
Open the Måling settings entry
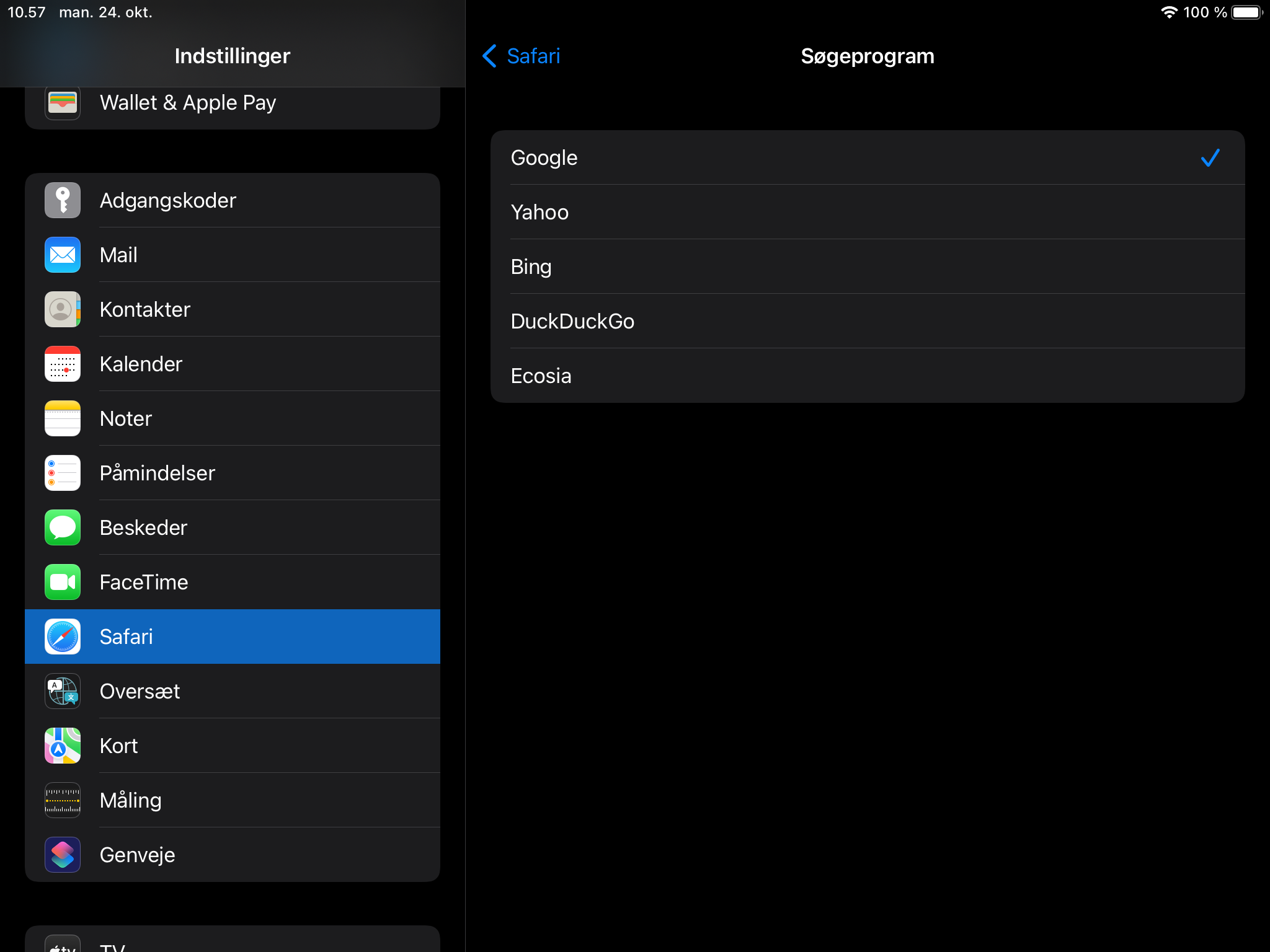(x=233, y=800)
